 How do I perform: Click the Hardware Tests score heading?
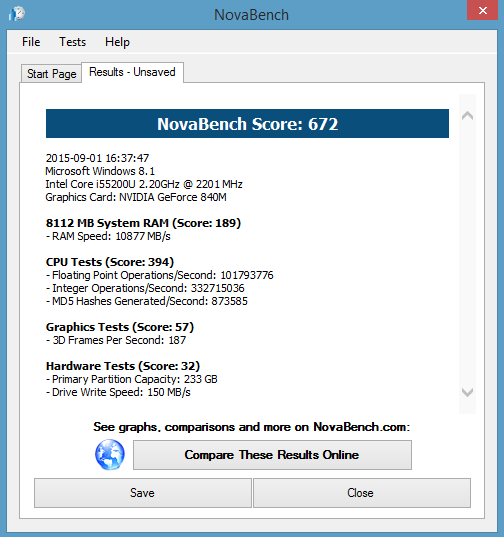coord(123,366)
